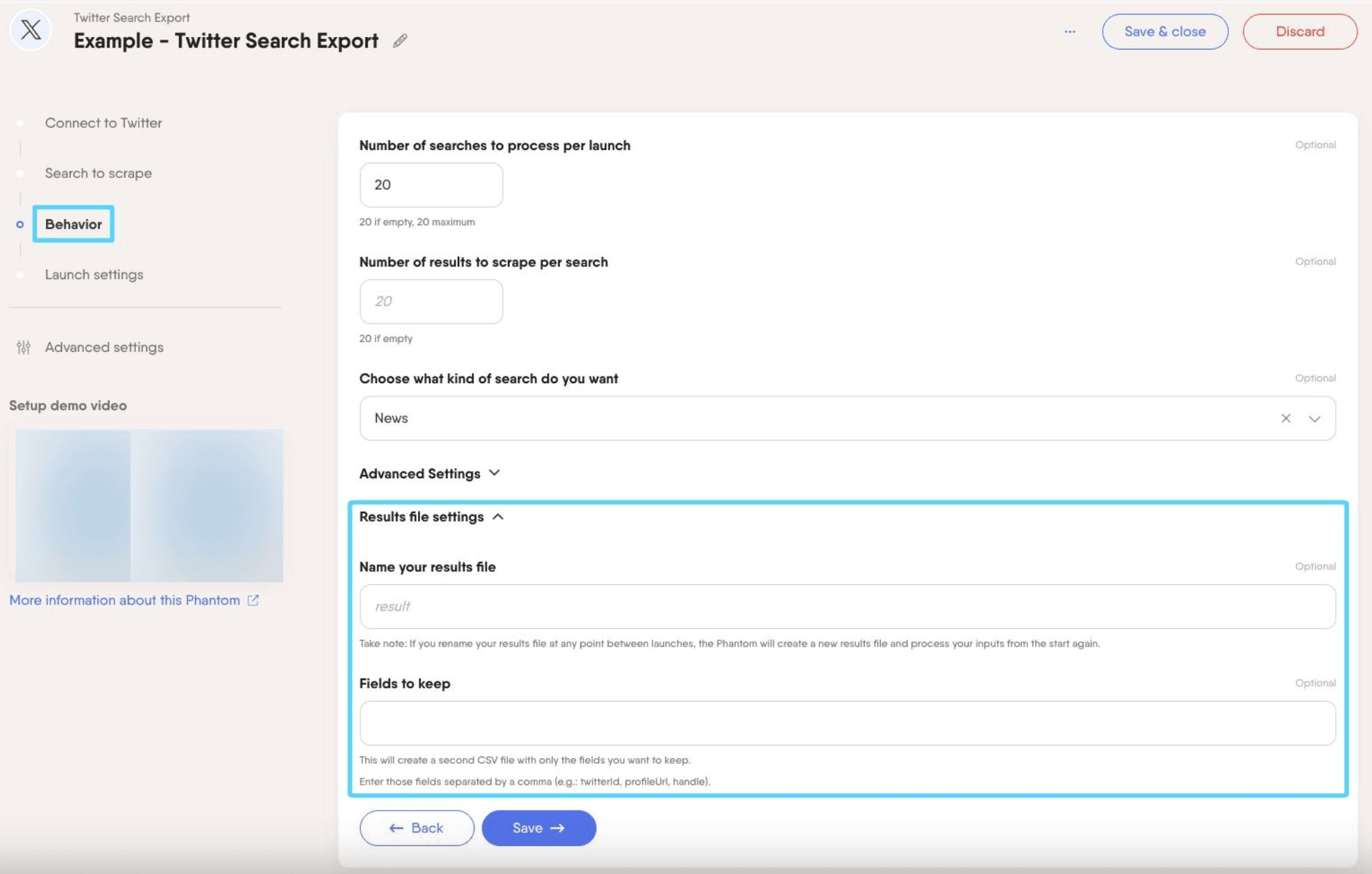Clear the News selection with X
1372x874 pixels.
pos(1285,418)
